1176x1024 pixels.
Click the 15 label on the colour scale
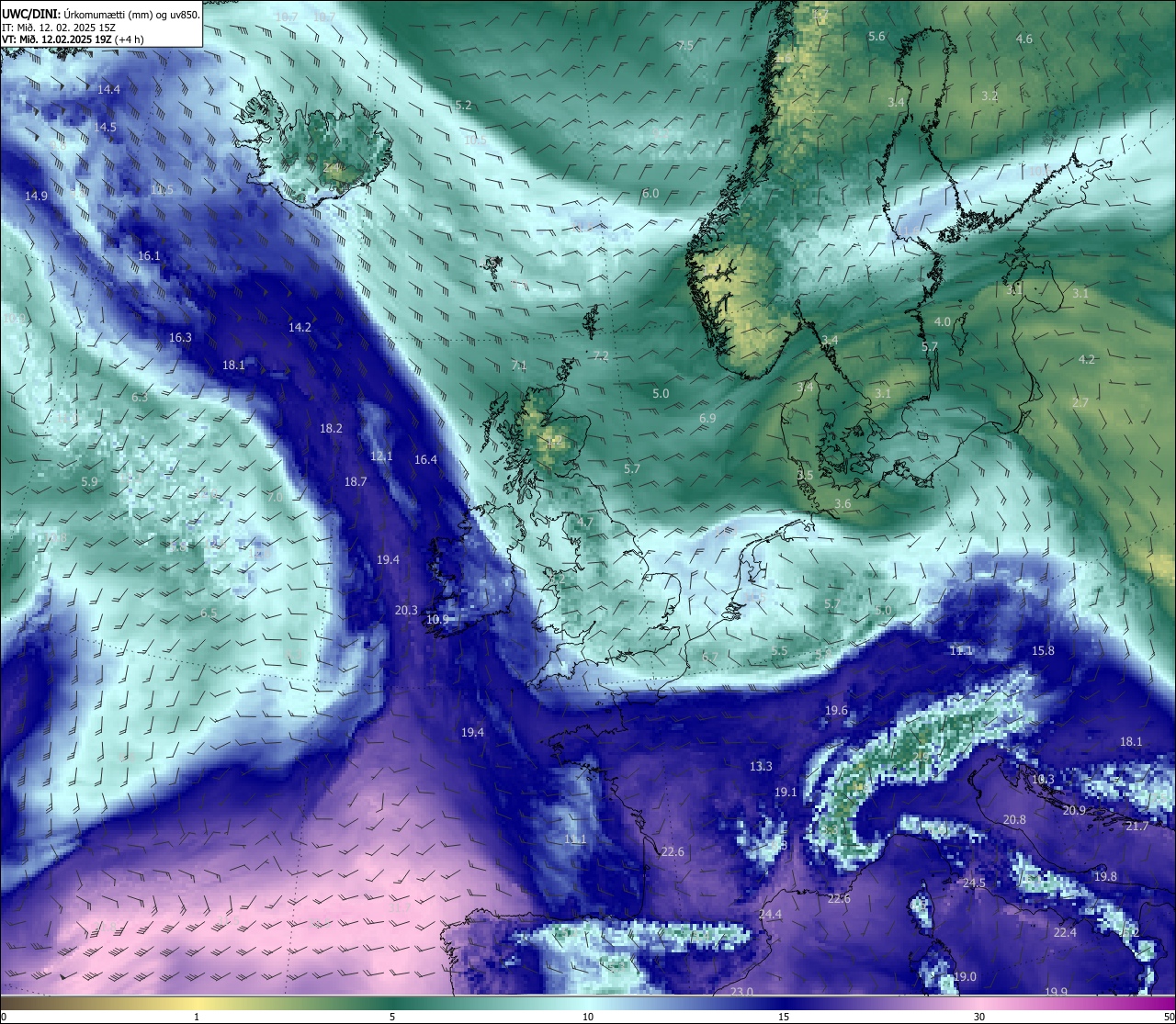(784, 1017)
